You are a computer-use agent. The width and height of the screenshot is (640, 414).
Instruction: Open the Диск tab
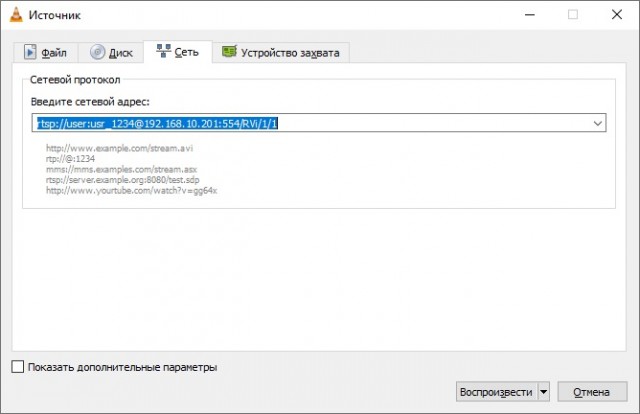point(111,53)
